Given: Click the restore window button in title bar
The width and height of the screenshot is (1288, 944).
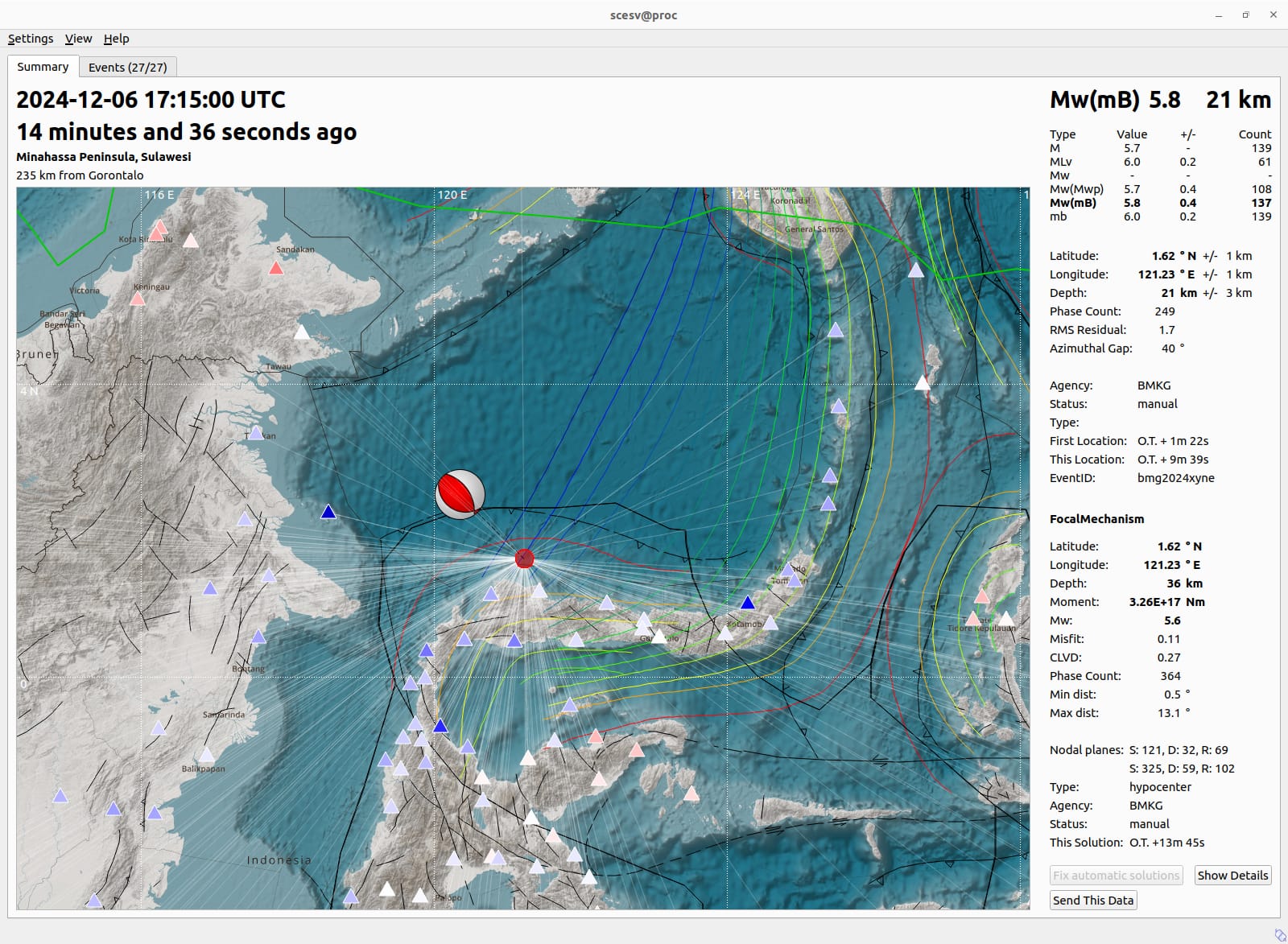Looking at the screenshot, I should (x=1245, y=14).
